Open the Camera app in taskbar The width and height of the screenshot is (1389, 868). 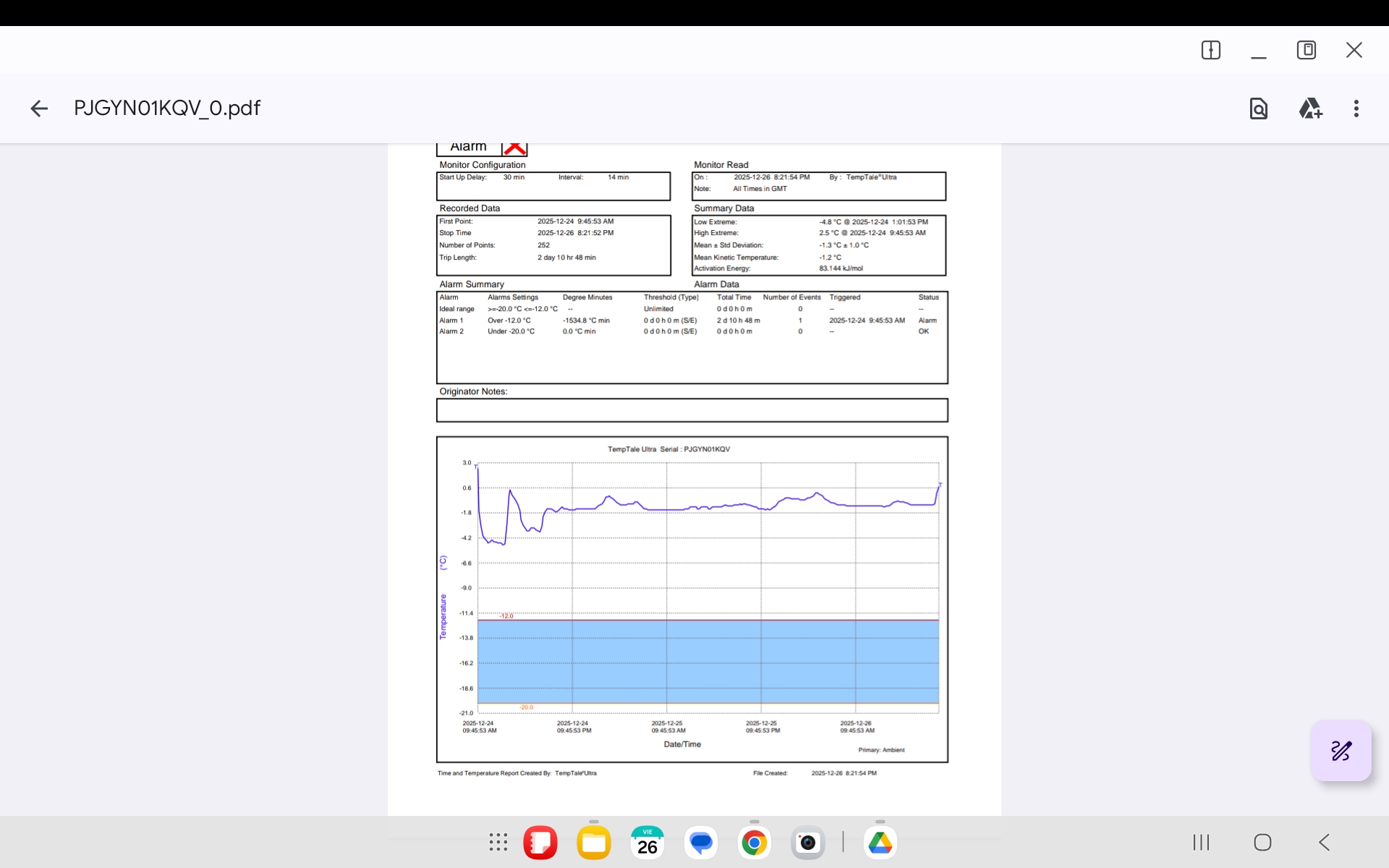pyautogui.click(x=807, y=843)
